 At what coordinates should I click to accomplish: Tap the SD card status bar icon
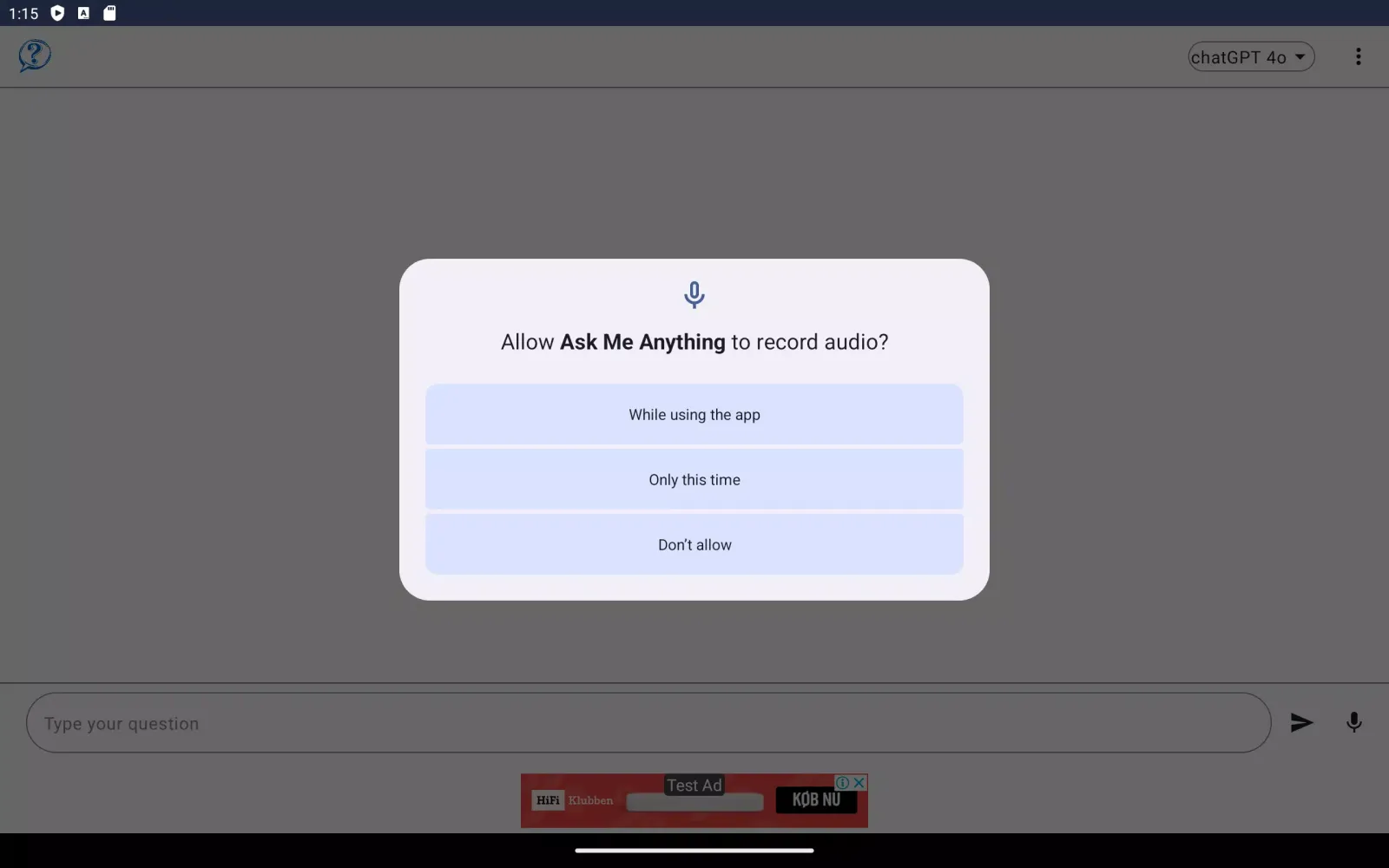click(109, 13)
